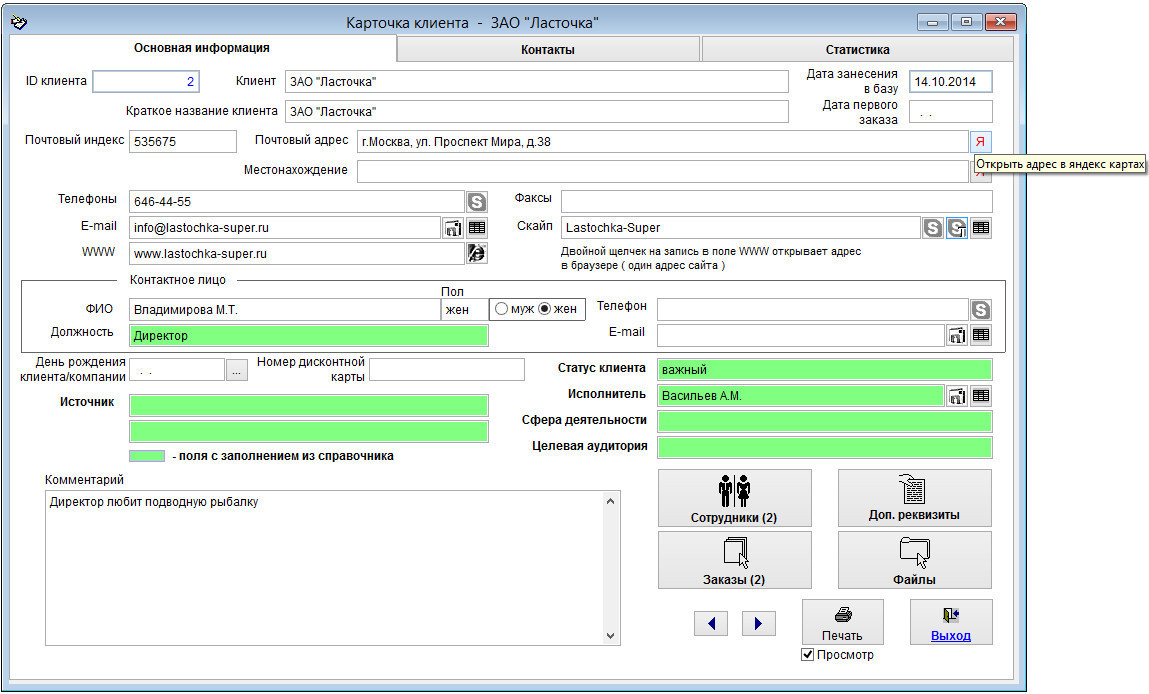Switch to the Статистика tab
Screen dimensions: 1149x694
click(x=857, y=49)
